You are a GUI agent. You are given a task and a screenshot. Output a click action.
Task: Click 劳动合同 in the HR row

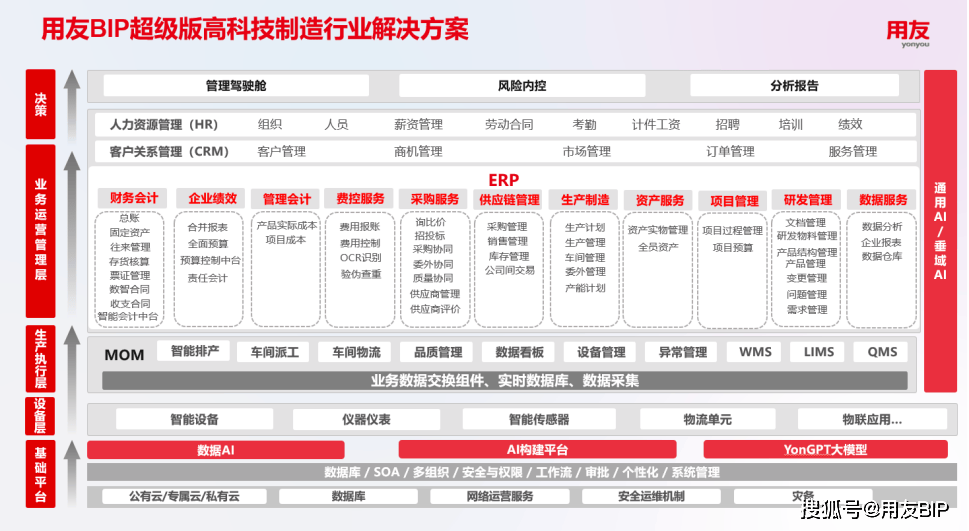click(x=509, y=124)
